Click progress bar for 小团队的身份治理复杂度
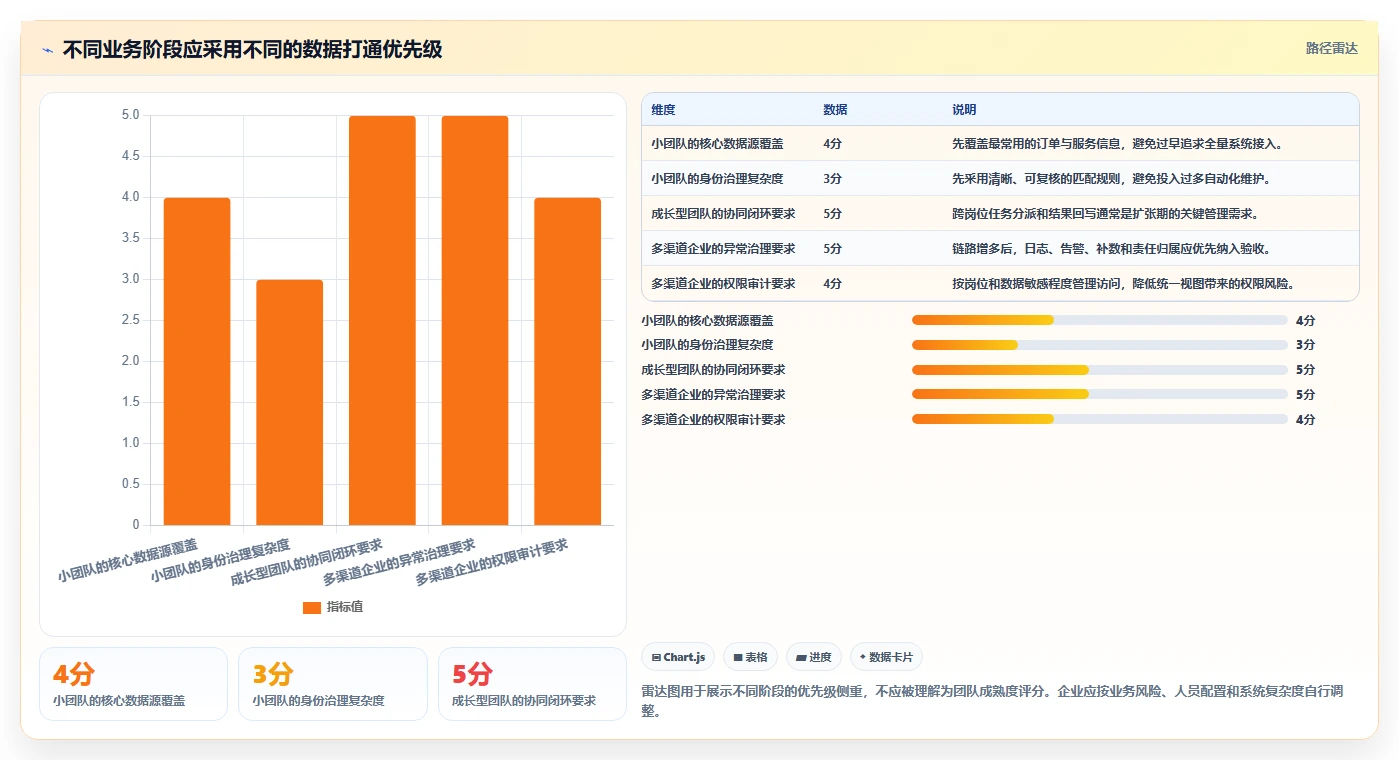 click(1099, 345)
